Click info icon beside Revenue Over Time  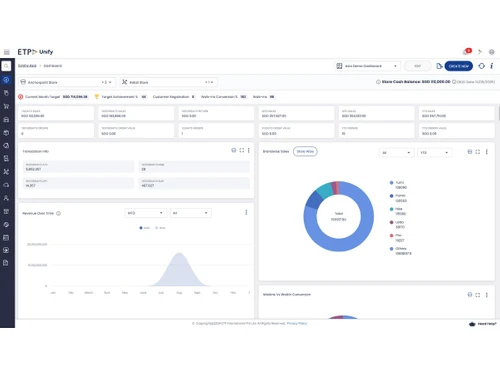[58, 213]
